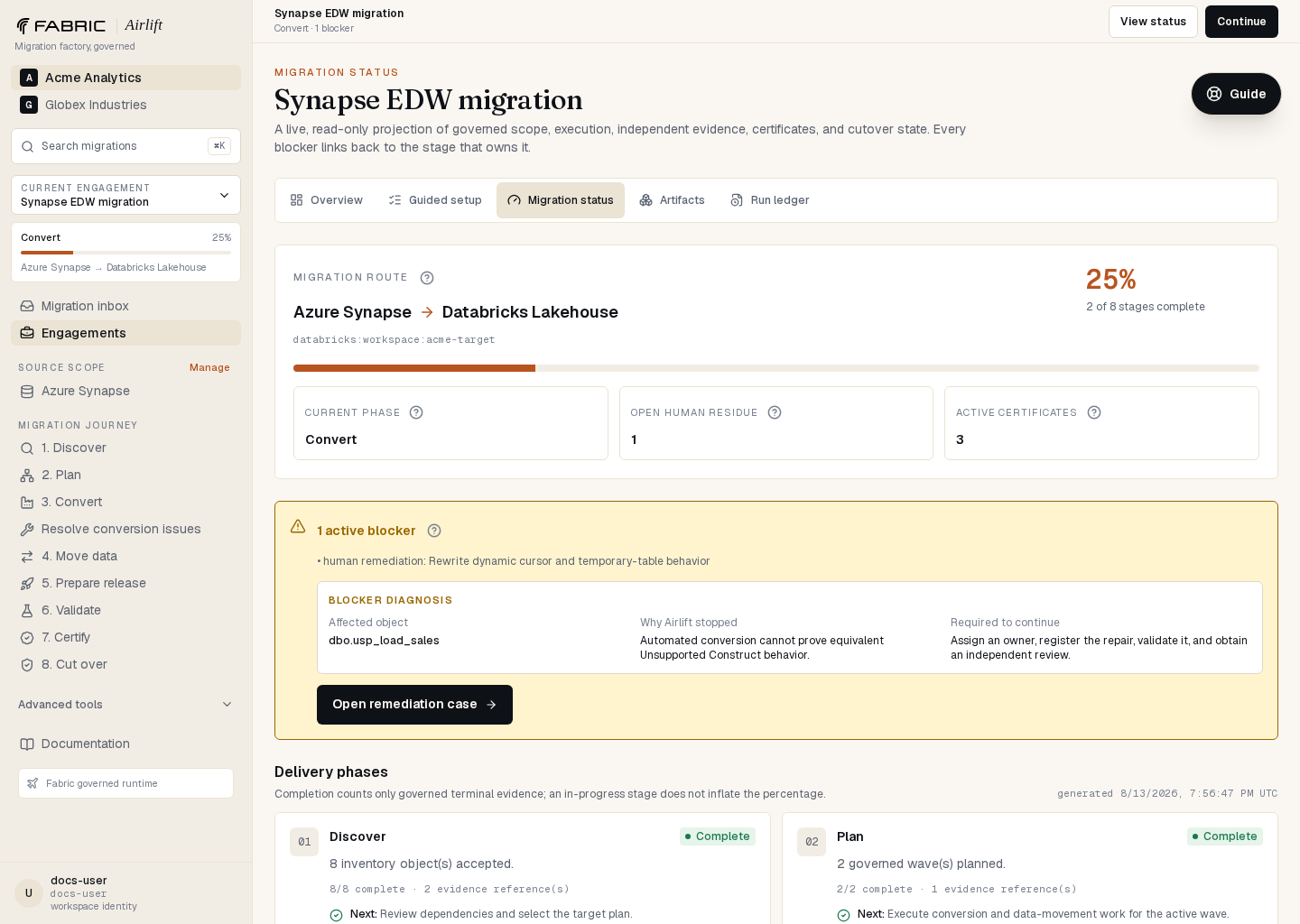
Task: Click the View status button
Action: [1153, 22]
